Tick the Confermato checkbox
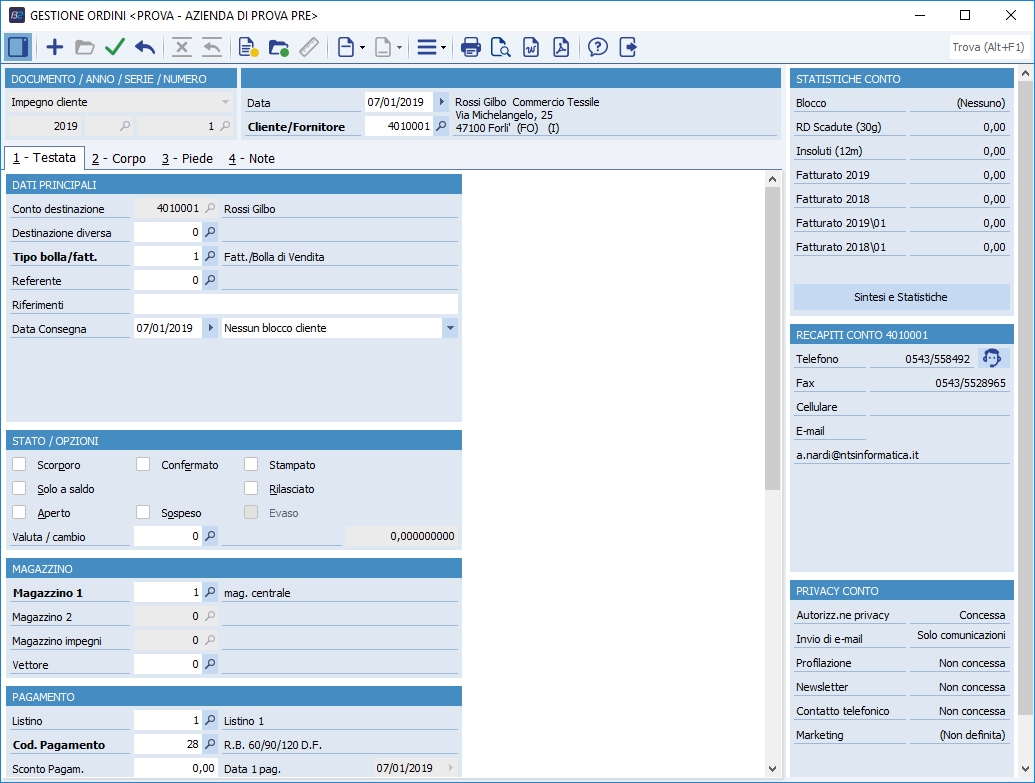The width and height of the screenshot is (1035, 783). point(143,465)
